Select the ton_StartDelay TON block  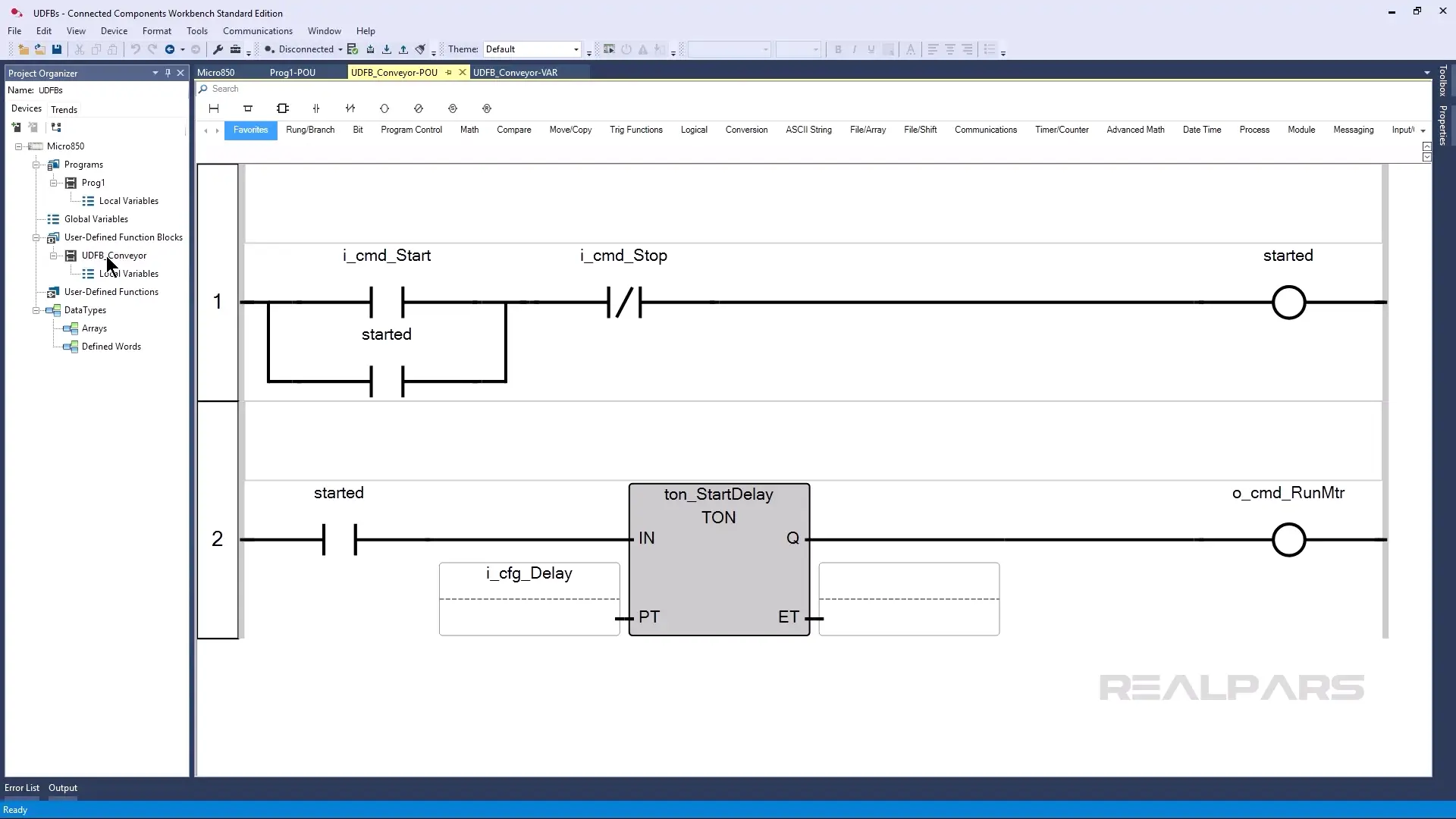[x=719, y=560]
